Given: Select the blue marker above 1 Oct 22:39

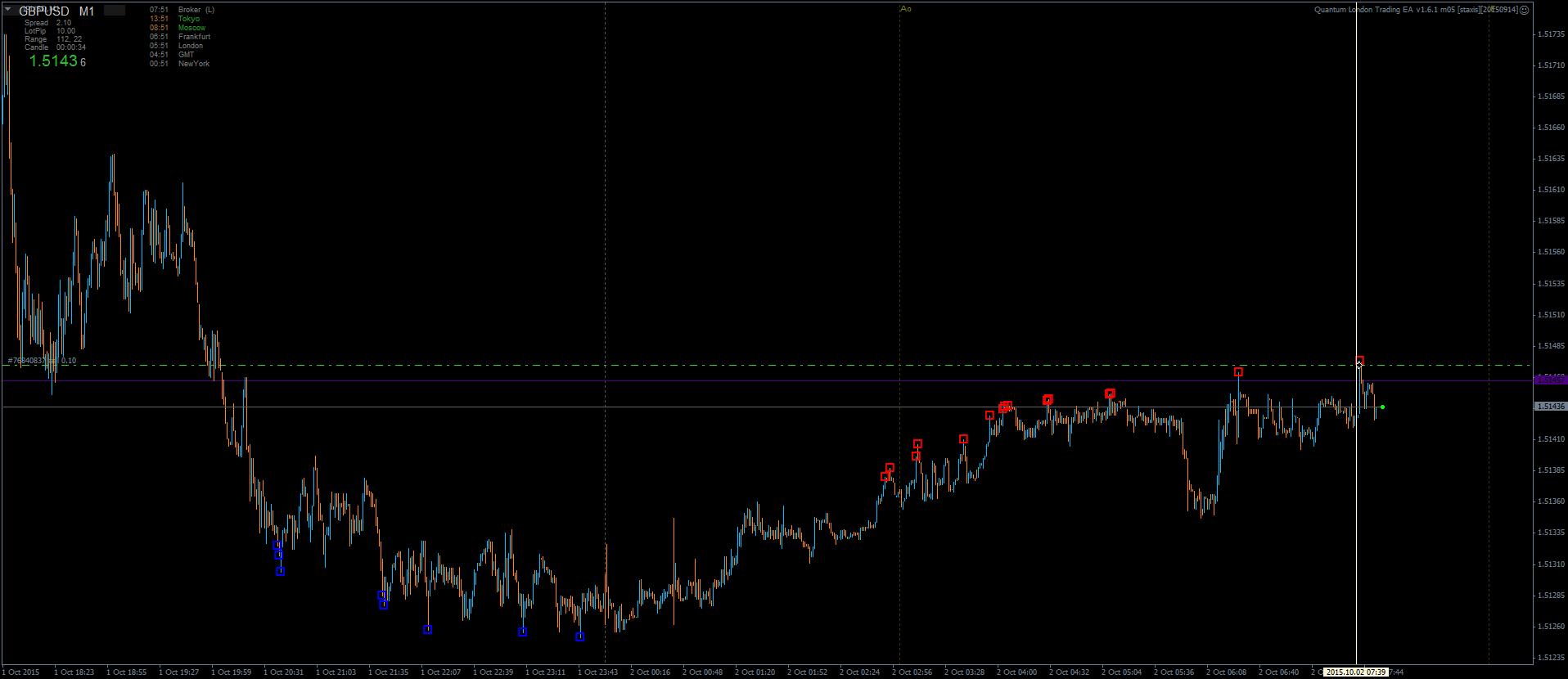Looking at the screenshot, I should [523, 632].
